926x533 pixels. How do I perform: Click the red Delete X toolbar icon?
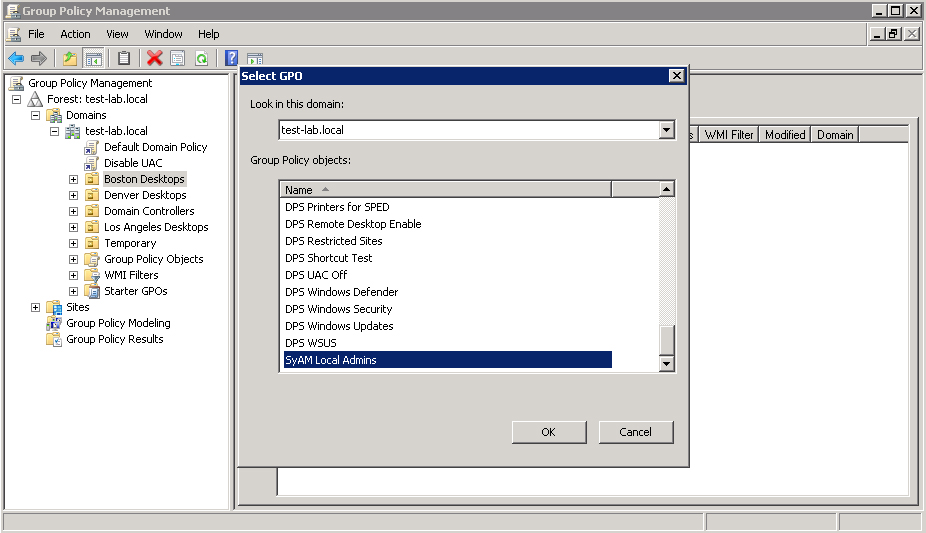[154, 59]
